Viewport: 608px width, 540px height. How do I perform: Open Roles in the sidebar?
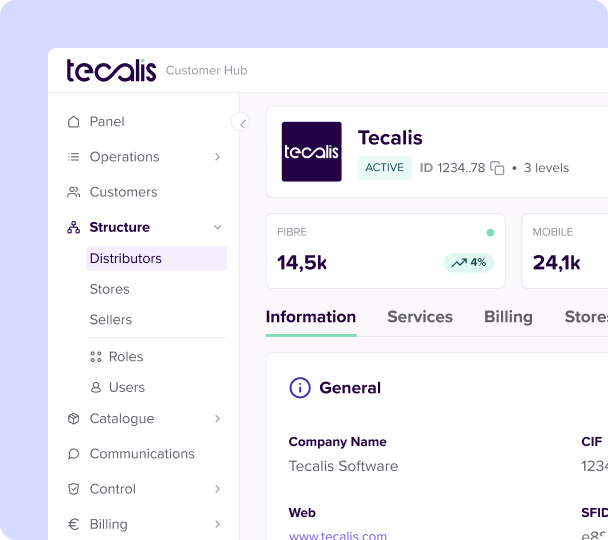(x=126, y=357)
